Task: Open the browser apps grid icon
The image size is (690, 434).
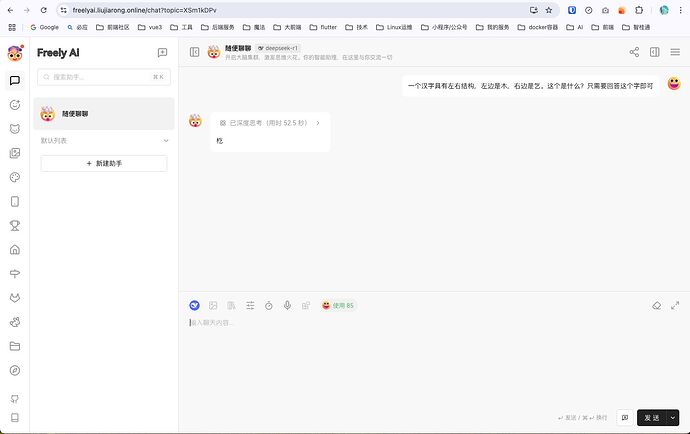Action: (12, 27)
